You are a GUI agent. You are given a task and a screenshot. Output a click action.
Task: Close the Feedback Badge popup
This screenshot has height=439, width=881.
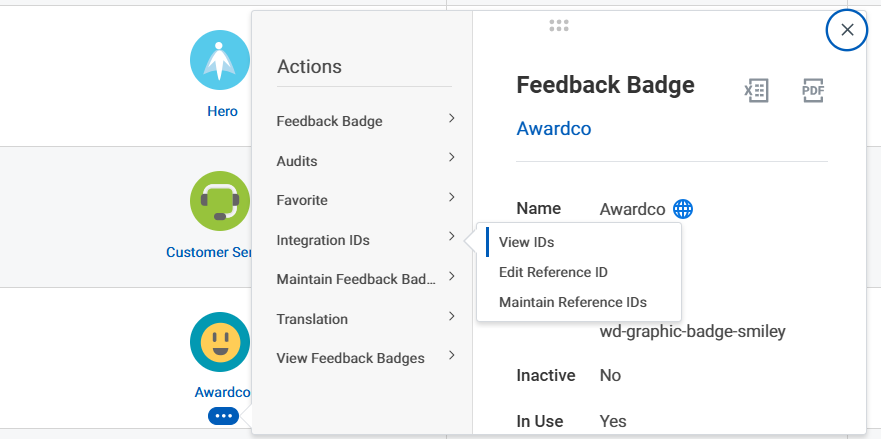click(847, 30)
